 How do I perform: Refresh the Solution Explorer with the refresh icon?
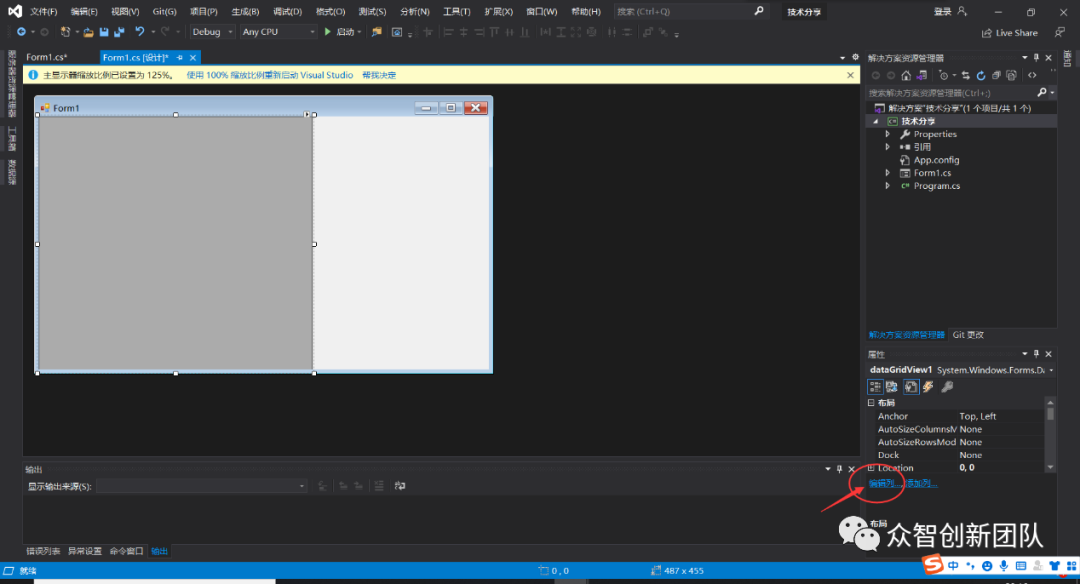click(x=981, y=75)
